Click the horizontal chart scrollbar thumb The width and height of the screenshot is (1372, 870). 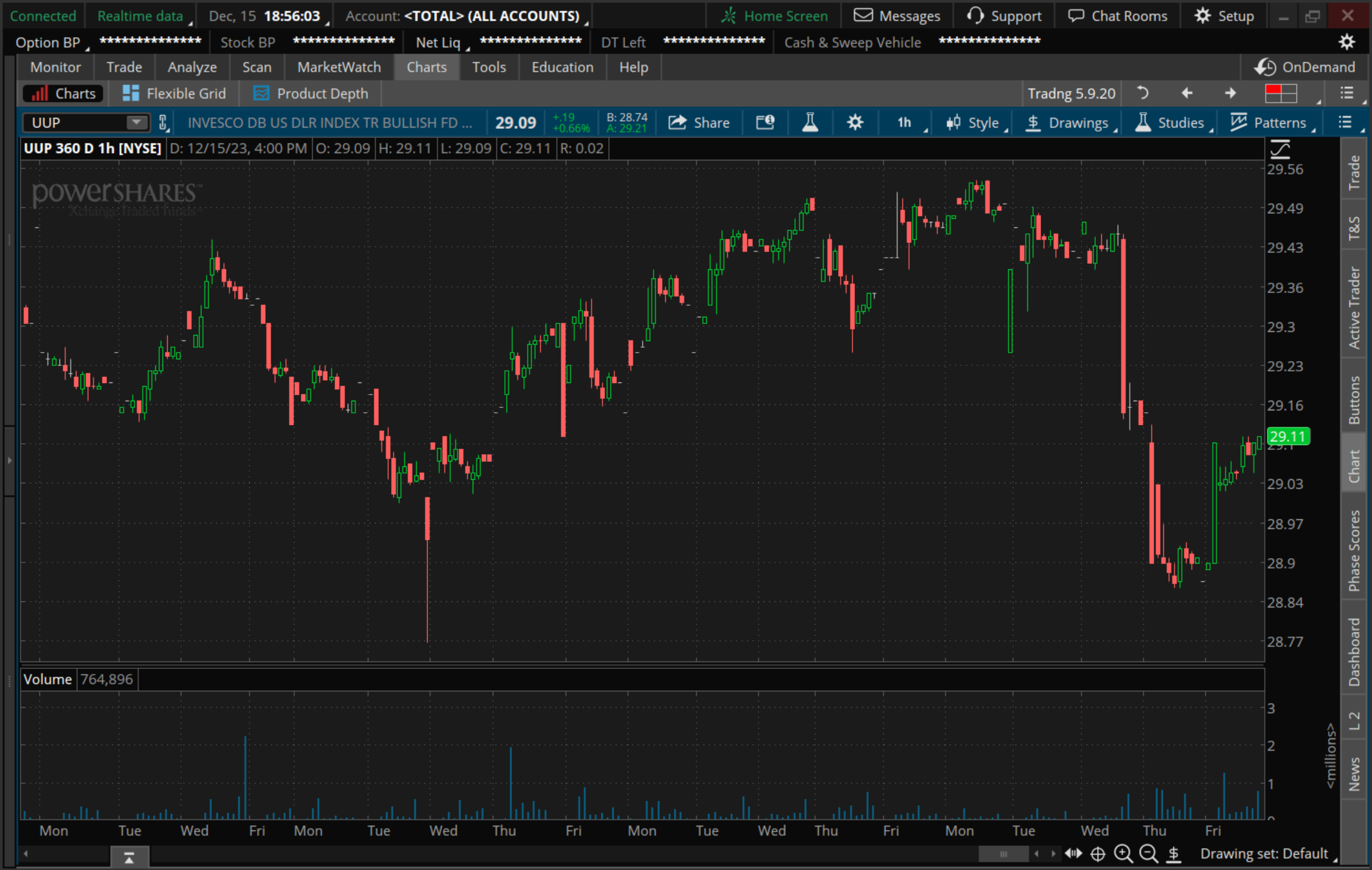(x=1003, y=854)
